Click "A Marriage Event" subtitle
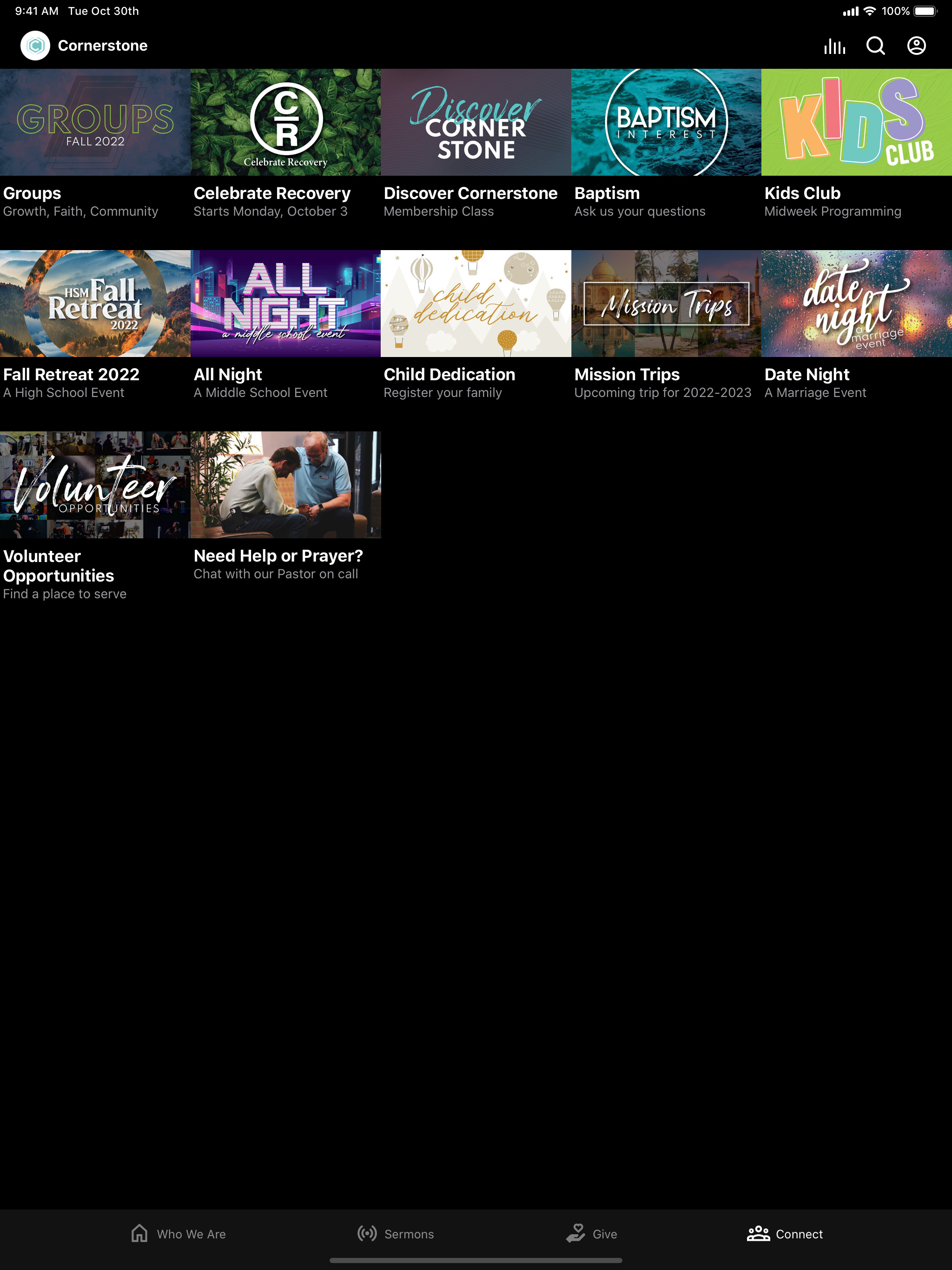The image size is (952, 1270). pos(815,393)
